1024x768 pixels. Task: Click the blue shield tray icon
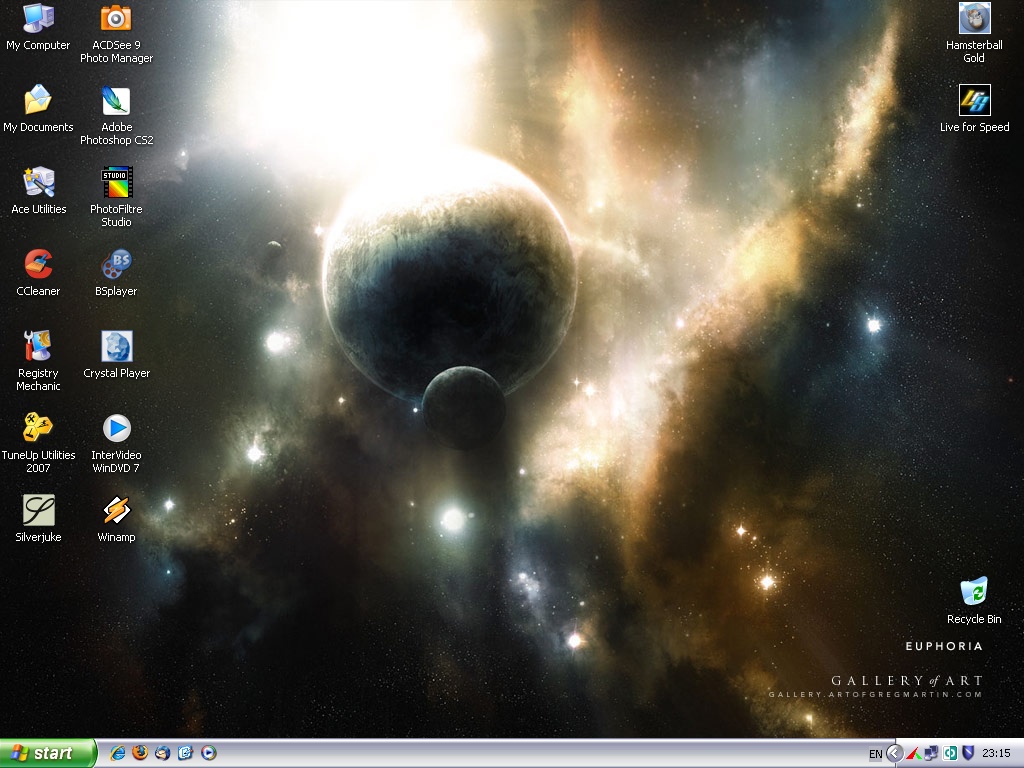tap(968, 754)
